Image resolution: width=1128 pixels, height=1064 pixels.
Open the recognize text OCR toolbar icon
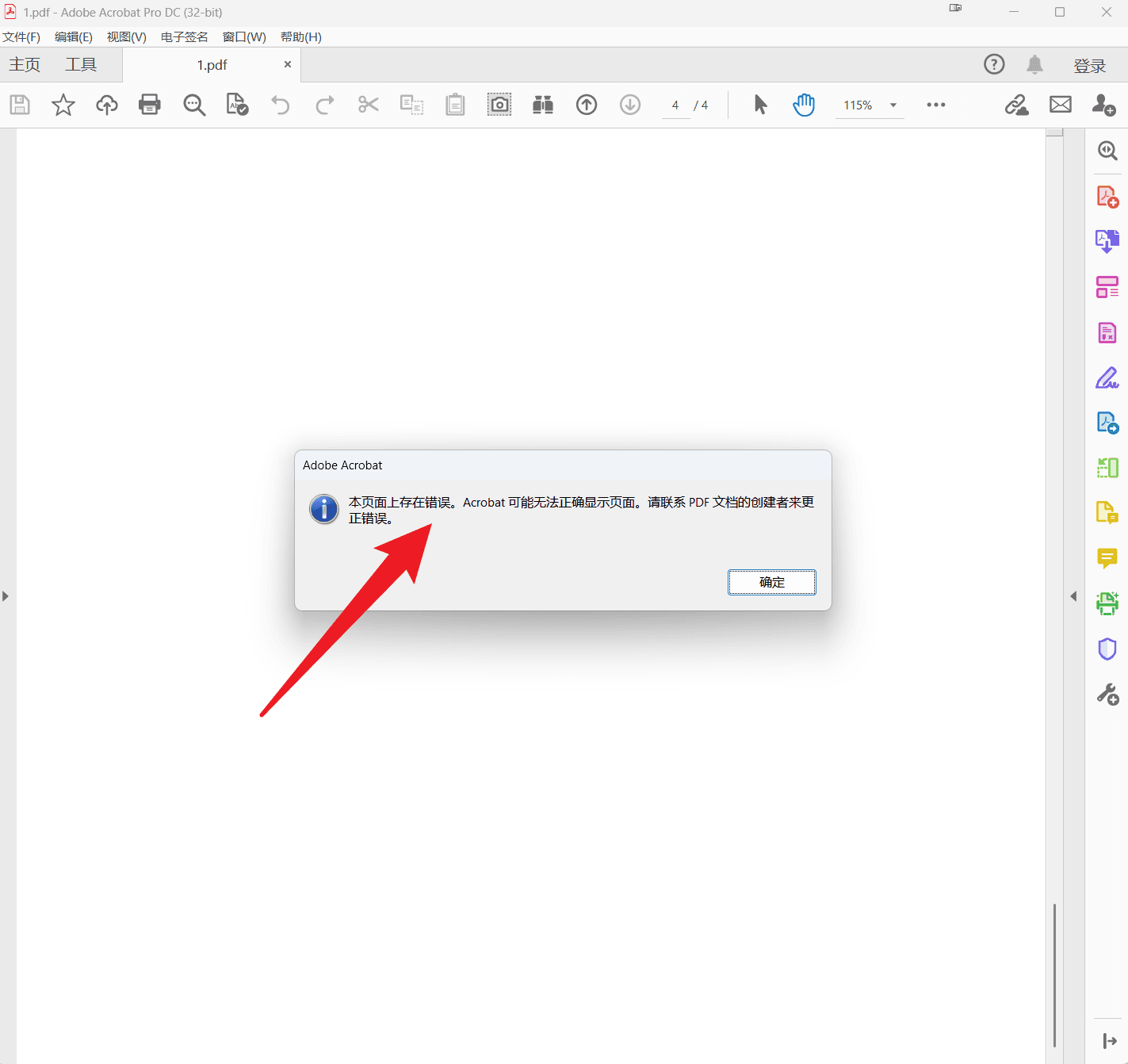tap(238, 105)
